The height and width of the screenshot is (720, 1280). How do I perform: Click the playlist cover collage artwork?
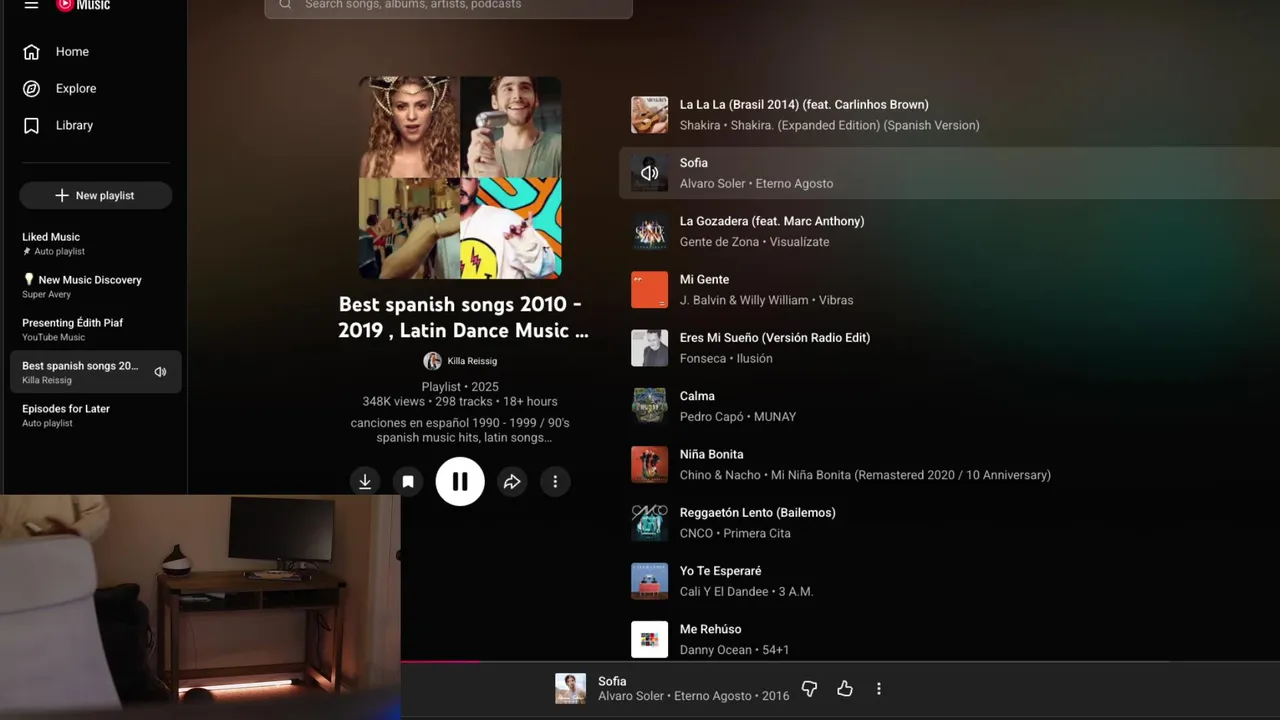pyautogui.click(x=460, y=177)
